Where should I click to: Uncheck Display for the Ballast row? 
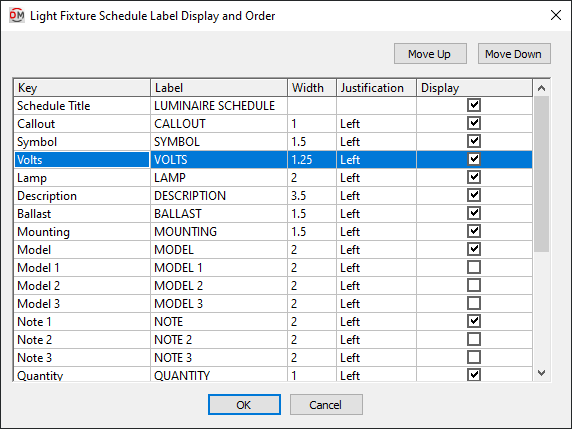(x=474, y=213)
